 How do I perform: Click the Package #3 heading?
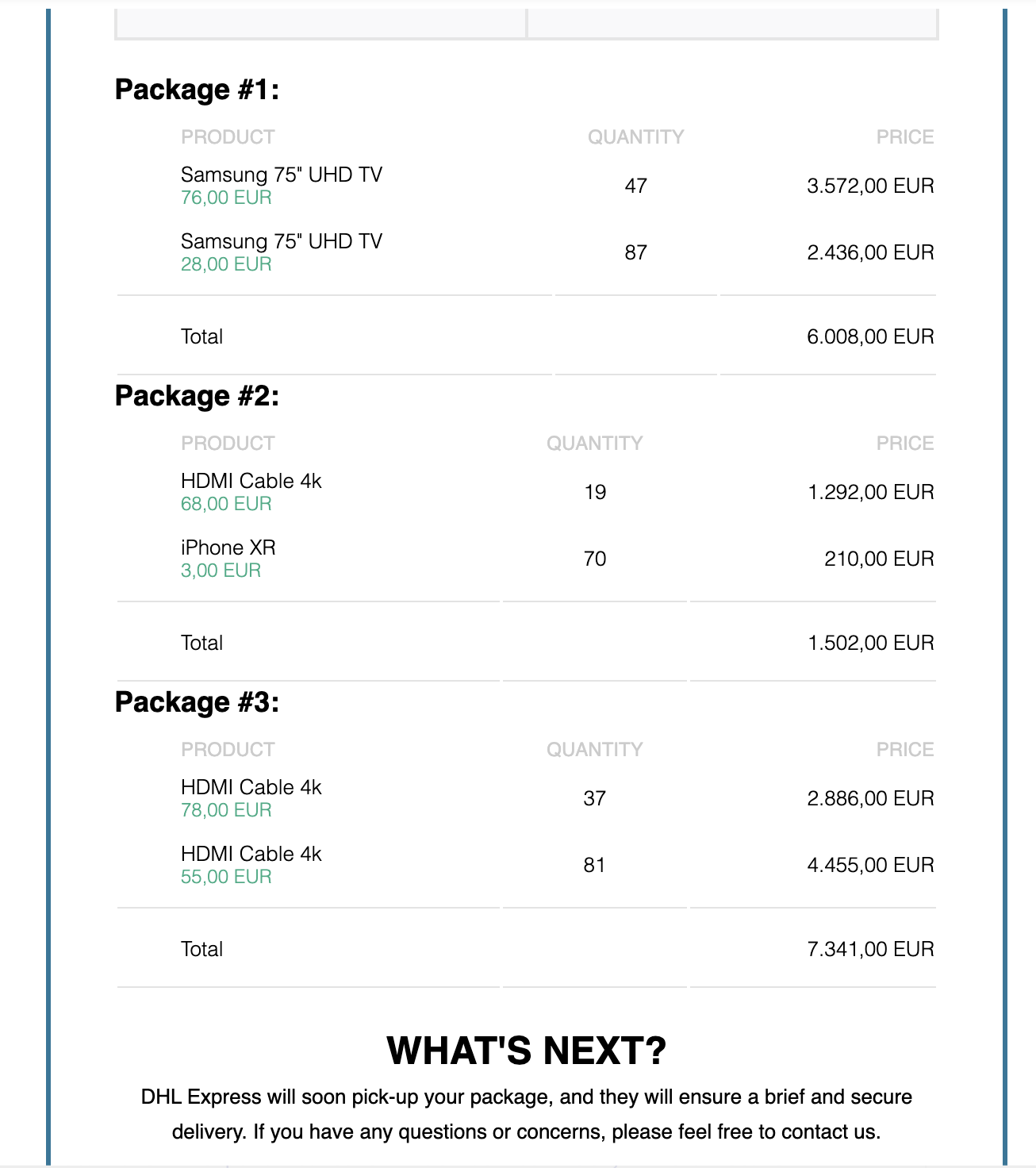click(197, 702)
